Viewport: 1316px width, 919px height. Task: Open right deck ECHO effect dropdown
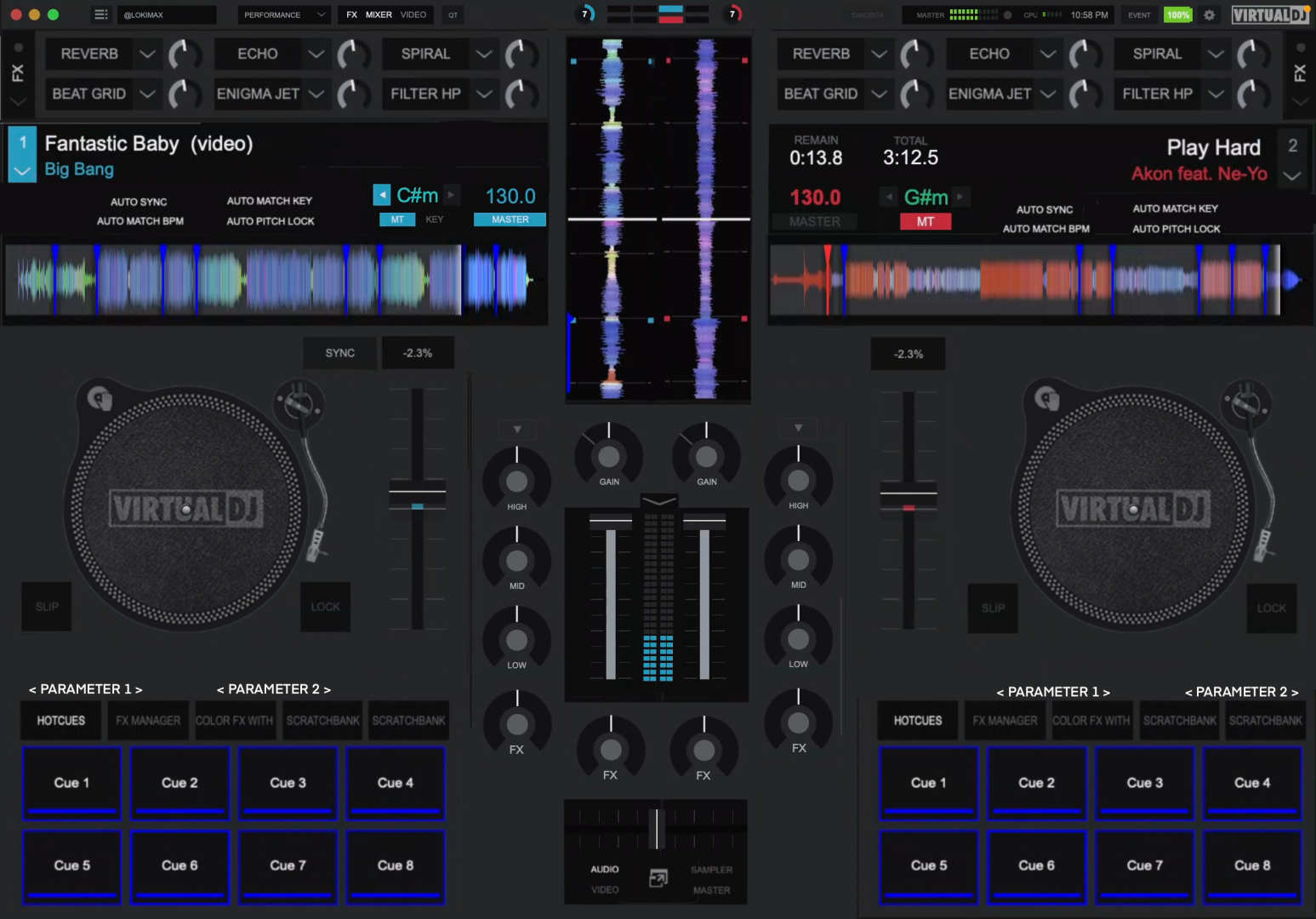click(1048, 54)
